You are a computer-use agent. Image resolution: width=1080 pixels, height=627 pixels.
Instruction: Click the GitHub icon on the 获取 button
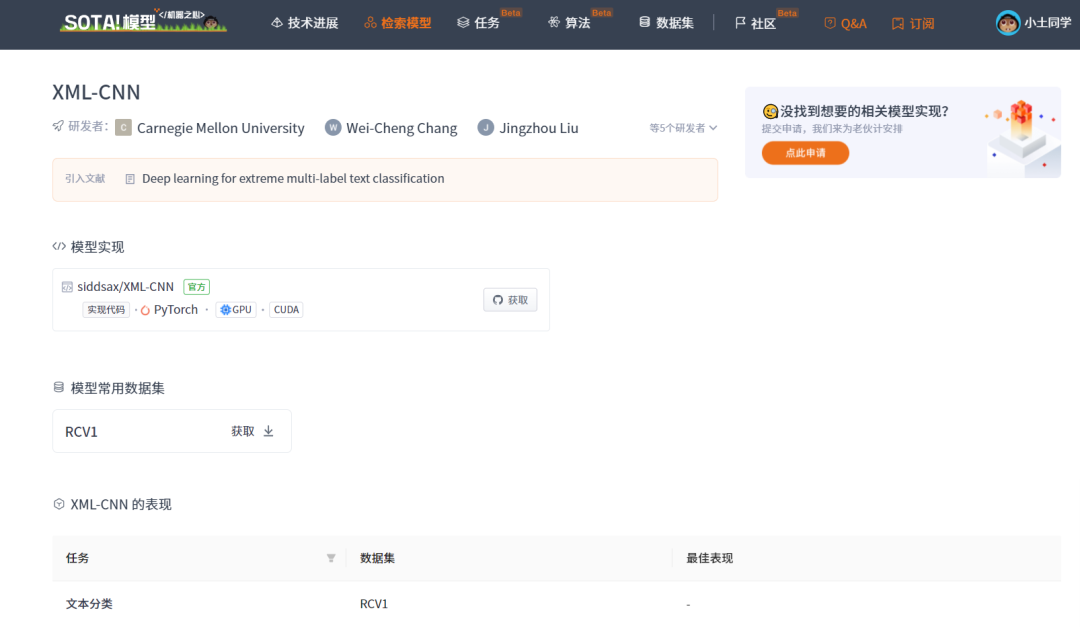click(x=497, y=299)
